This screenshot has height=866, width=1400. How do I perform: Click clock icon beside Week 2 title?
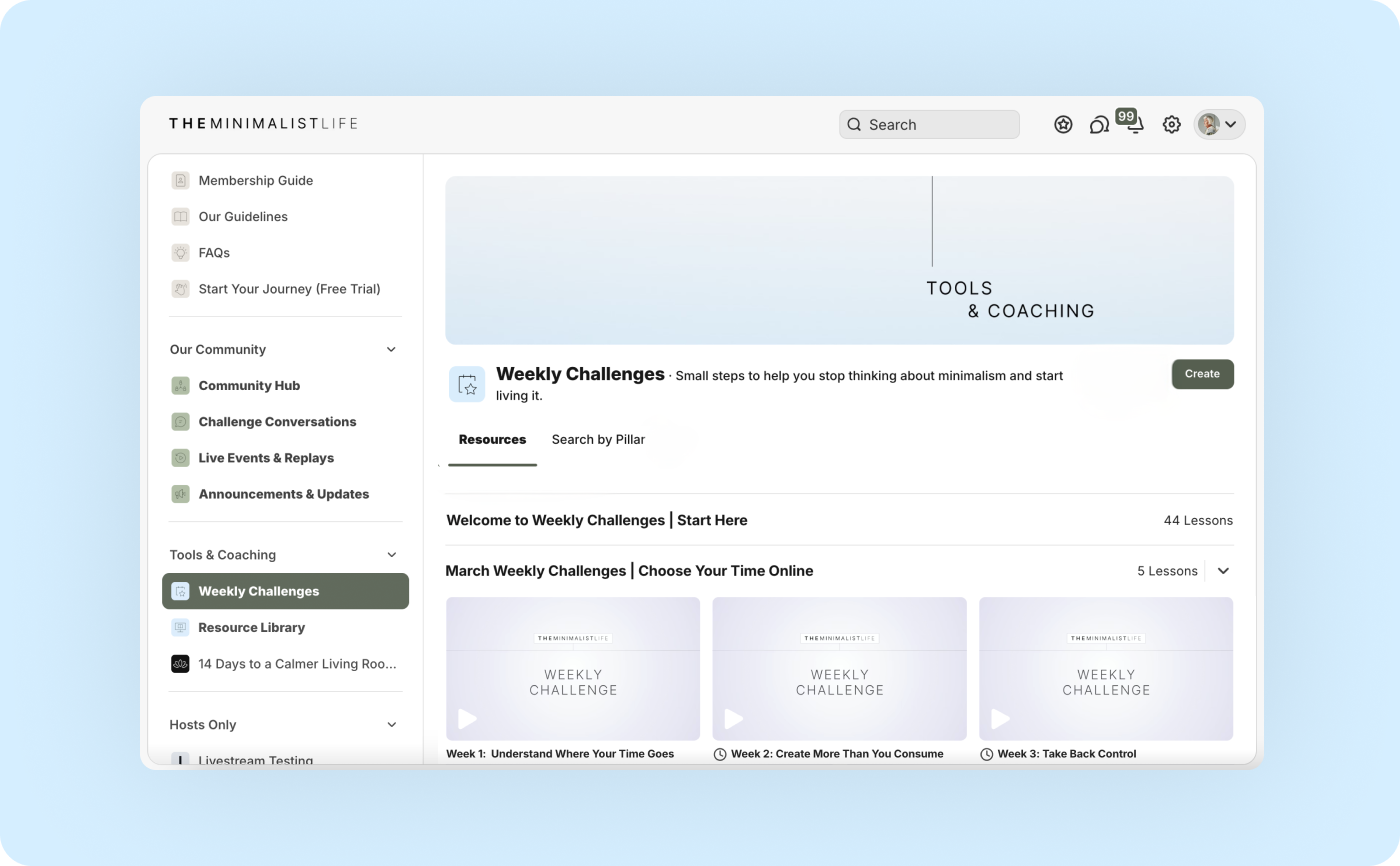pyautogui.click(x=720, y=754)
